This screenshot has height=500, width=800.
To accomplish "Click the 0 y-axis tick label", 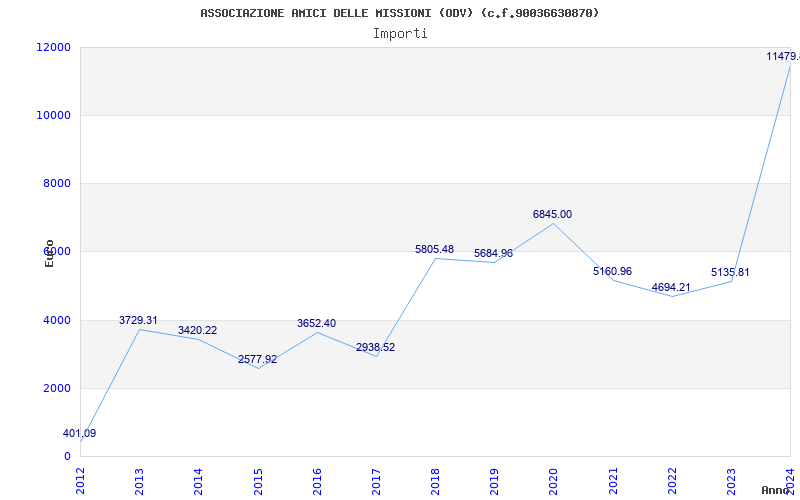I will click(67, 457).
